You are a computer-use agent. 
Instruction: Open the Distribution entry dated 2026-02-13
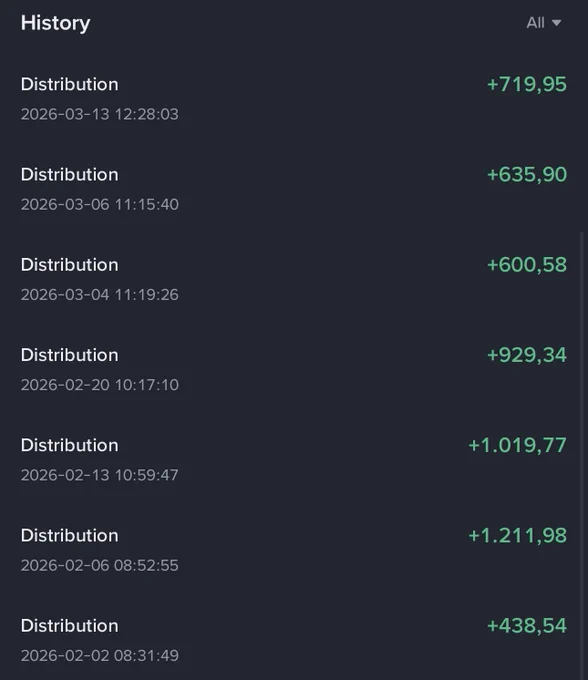(x=294, y=460)
